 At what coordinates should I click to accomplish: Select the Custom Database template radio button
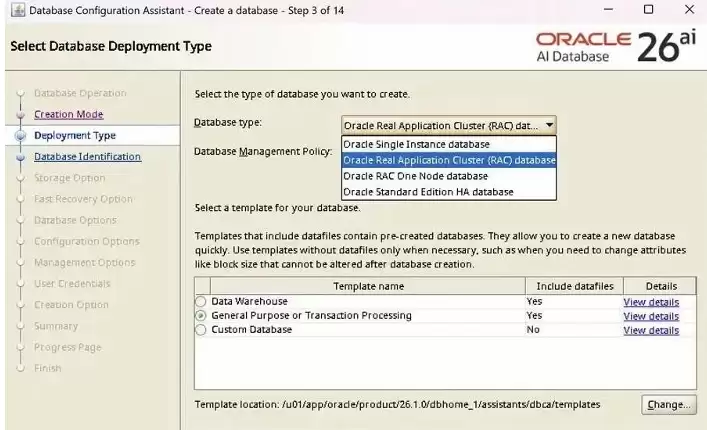pyautogui.click(x=201, y=329)
